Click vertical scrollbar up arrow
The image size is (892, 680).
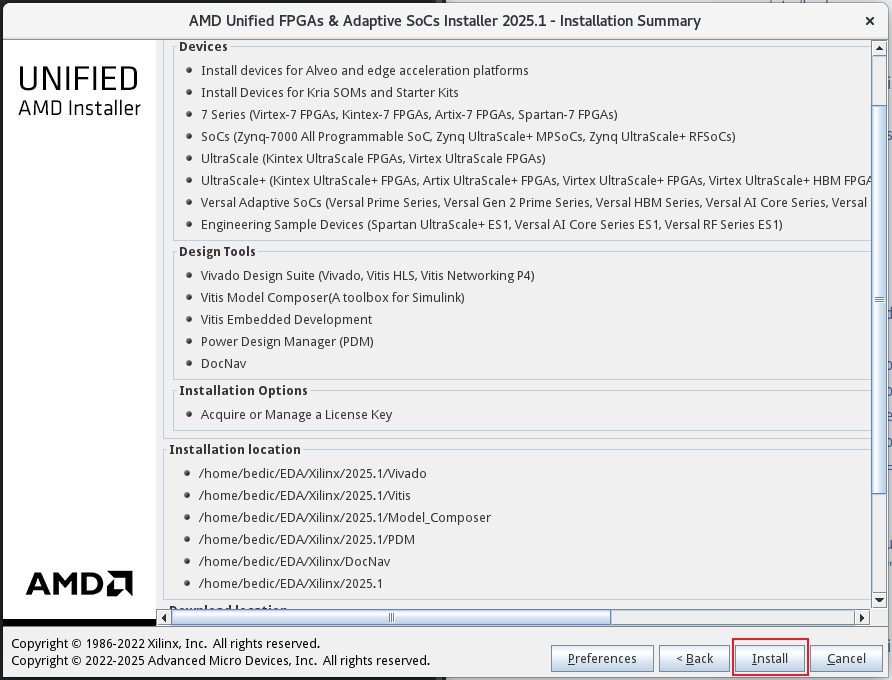879,48
